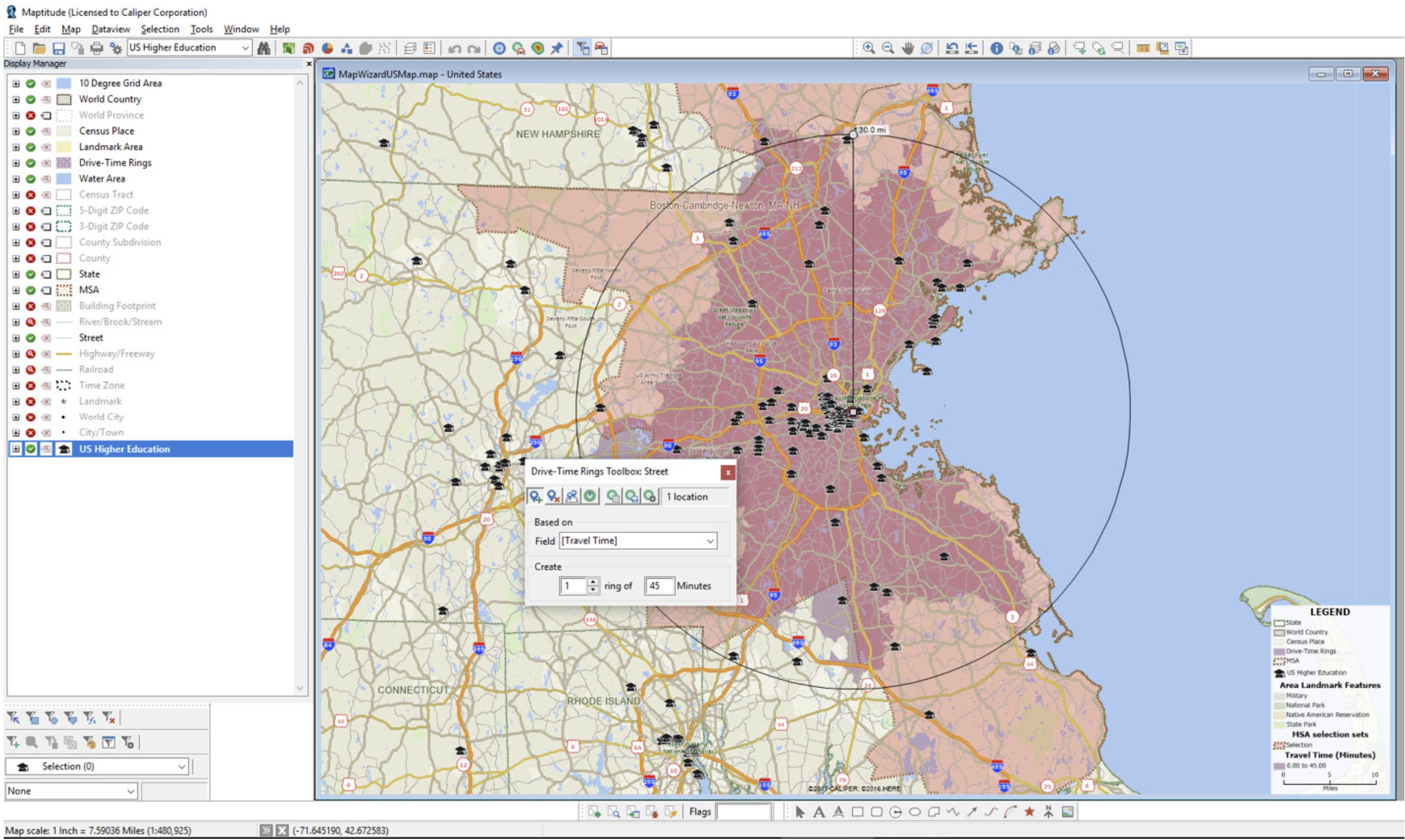Toggle visibility of US Higher Education layer
This screenshot has width=1405, height=840.
(29, 448)
